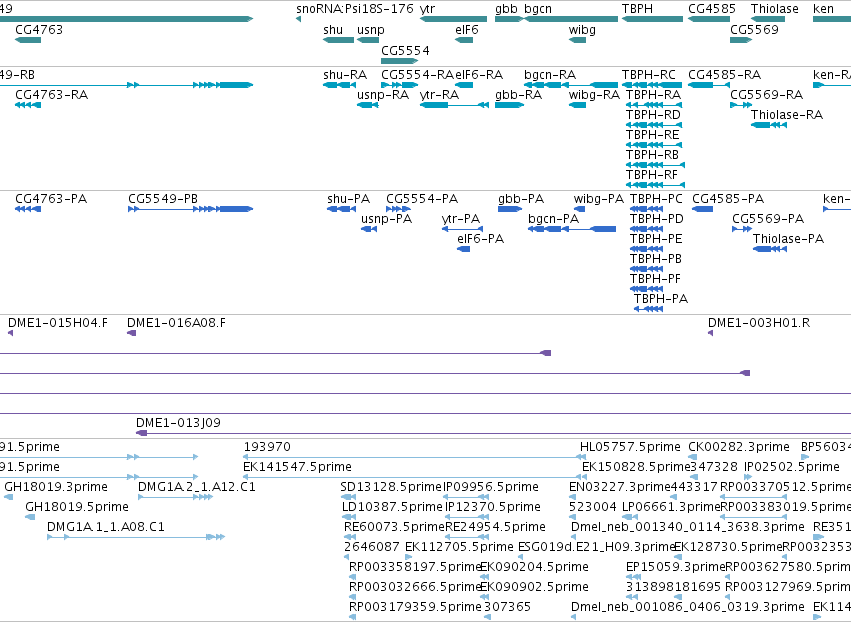Select the eIF6-PA protein label
The height and width of the screenshot is (622, 851).
(x=480, y=239)
